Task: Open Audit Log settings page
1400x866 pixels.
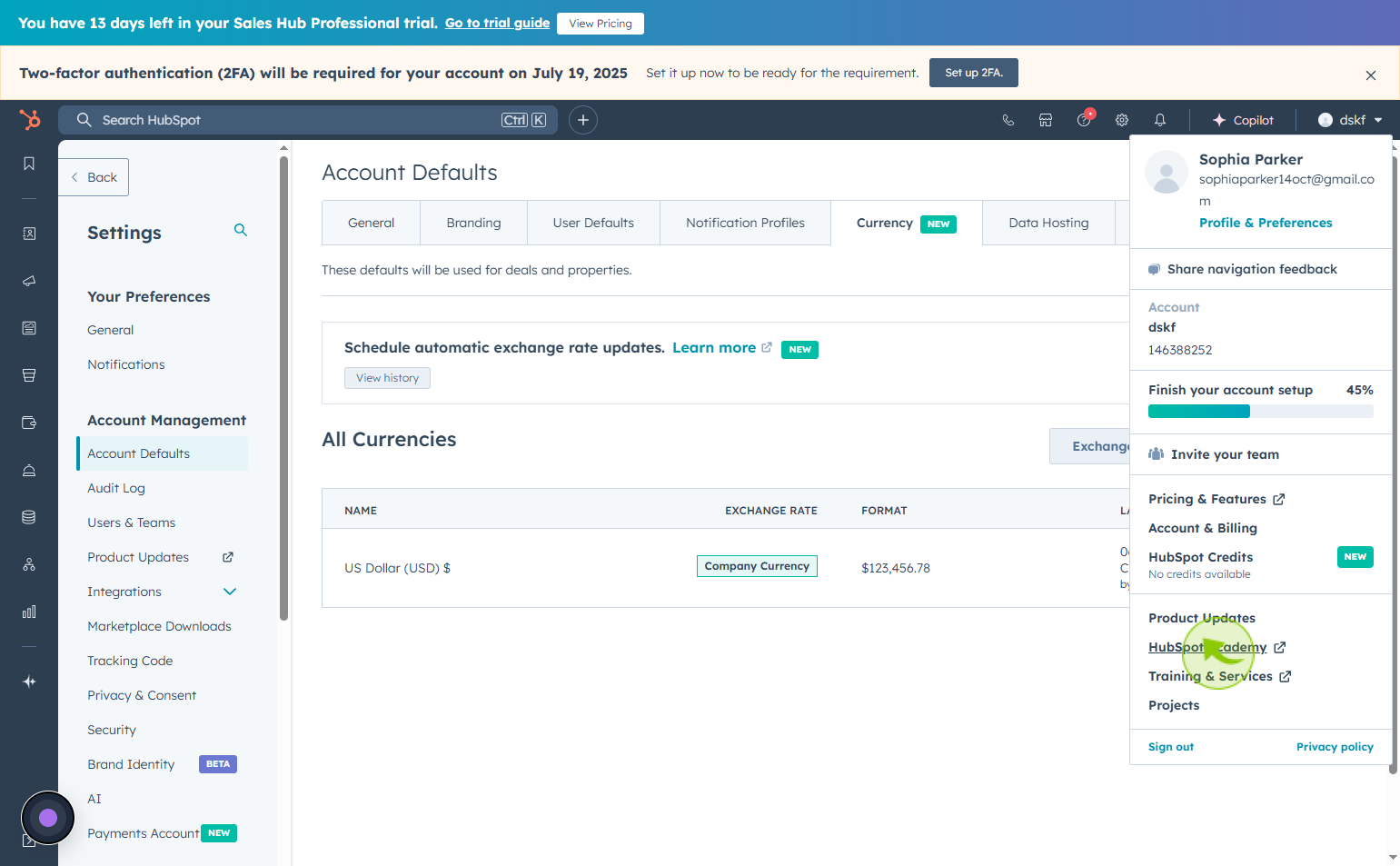Action: tap(116, 488)
